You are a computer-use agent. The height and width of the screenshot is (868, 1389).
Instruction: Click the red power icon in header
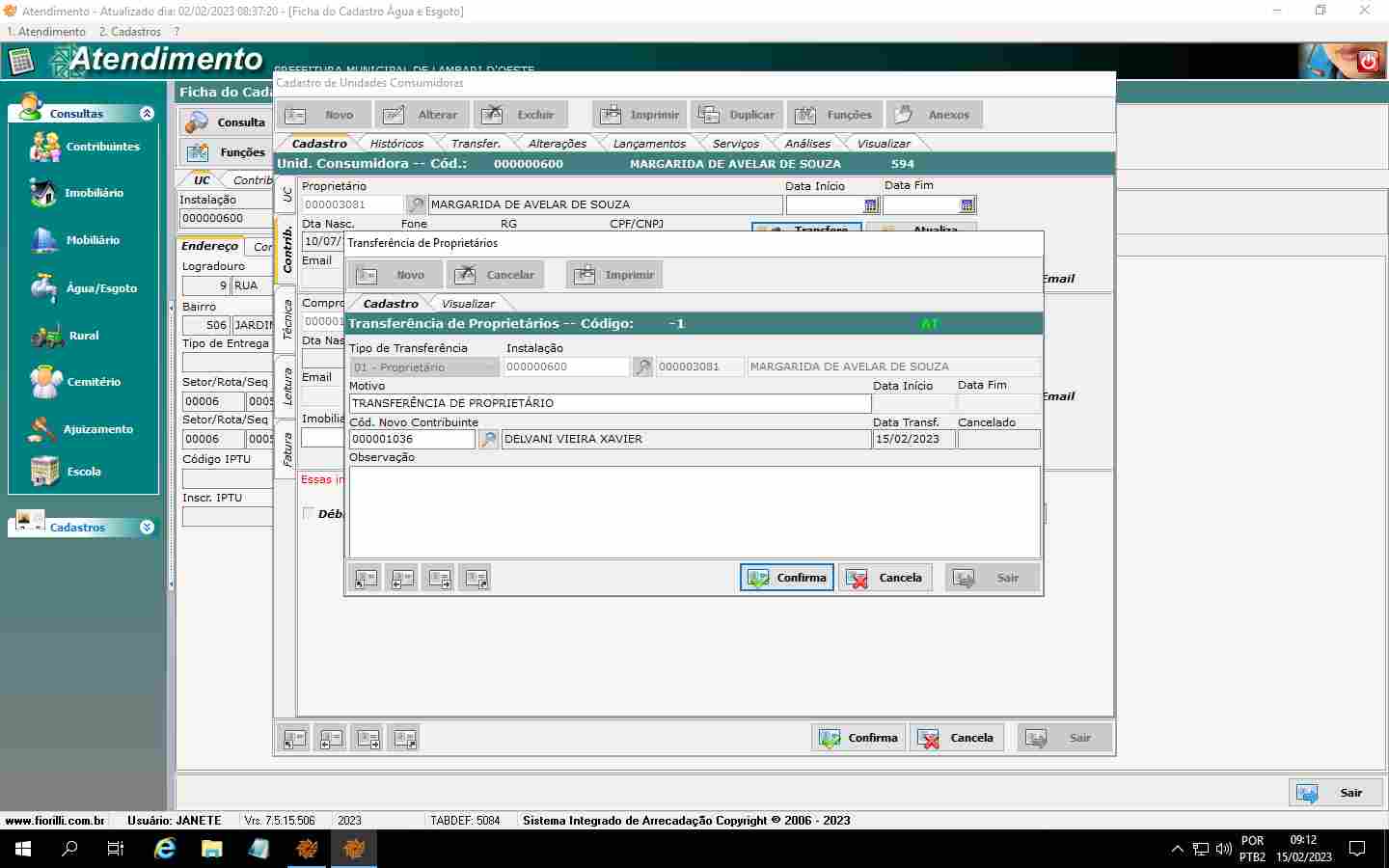coord(1368,62)
